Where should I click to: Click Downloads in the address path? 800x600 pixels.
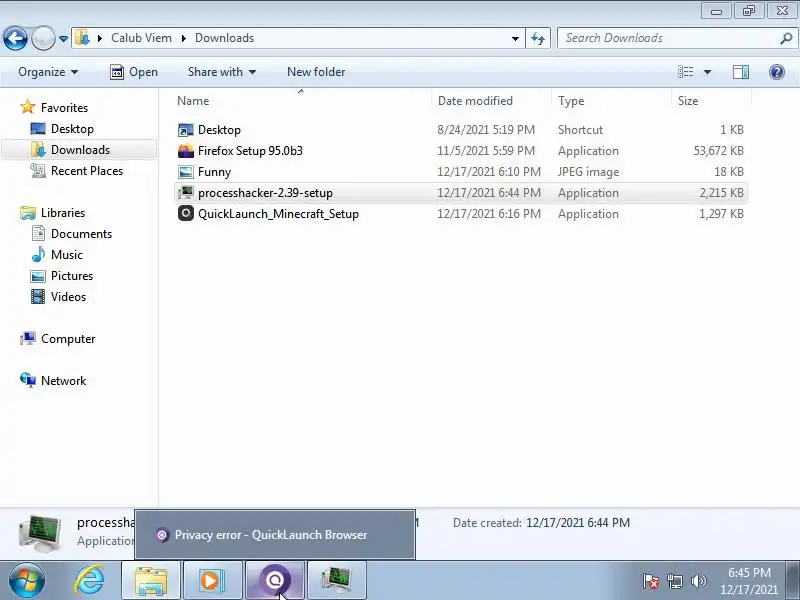pos(224,38)
